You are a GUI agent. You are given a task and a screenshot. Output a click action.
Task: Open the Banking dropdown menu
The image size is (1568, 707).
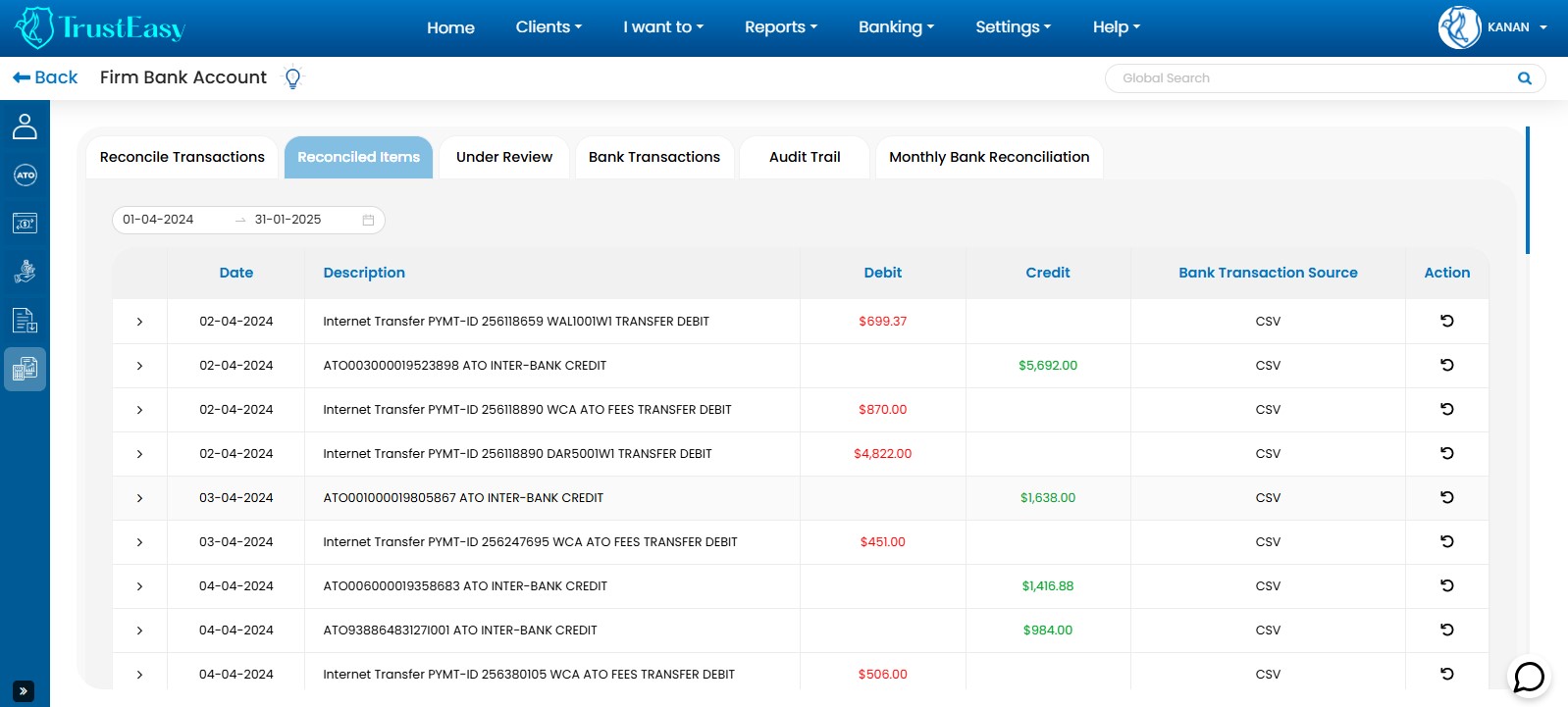click(x=896, y=27)
